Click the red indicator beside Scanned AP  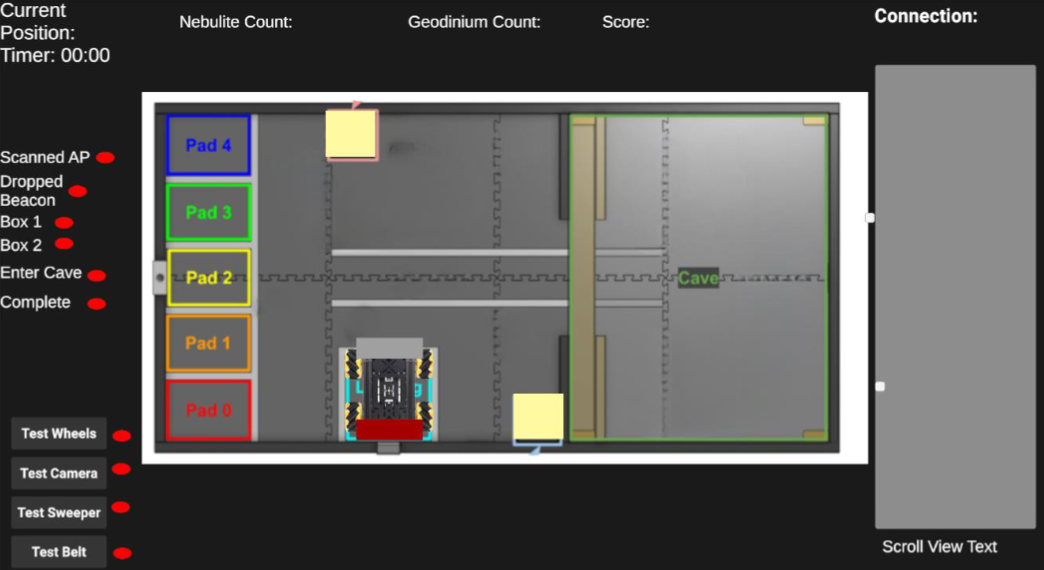105,158
